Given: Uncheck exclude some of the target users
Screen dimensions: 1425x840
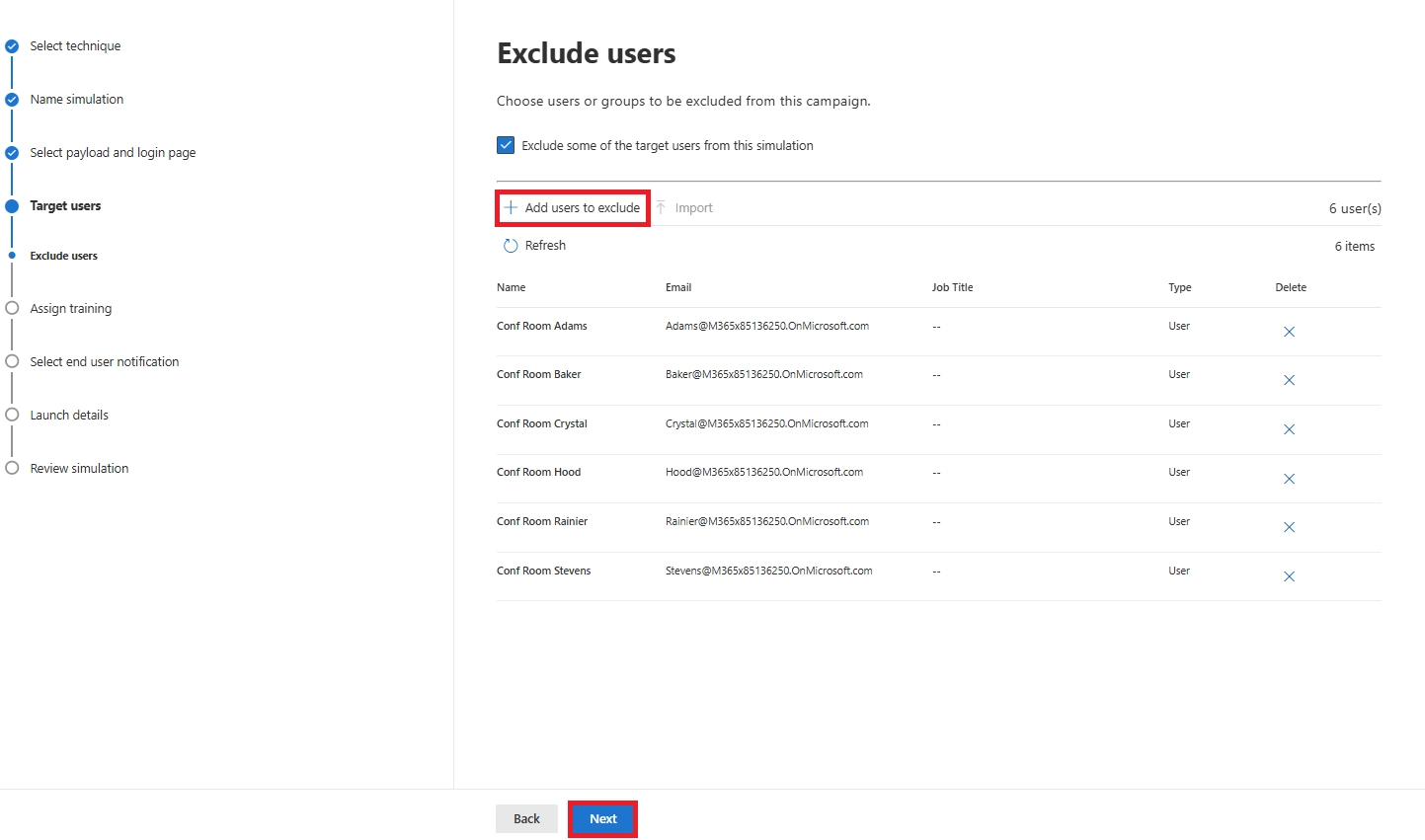Looking at the screenshot, I should [506, 144].
